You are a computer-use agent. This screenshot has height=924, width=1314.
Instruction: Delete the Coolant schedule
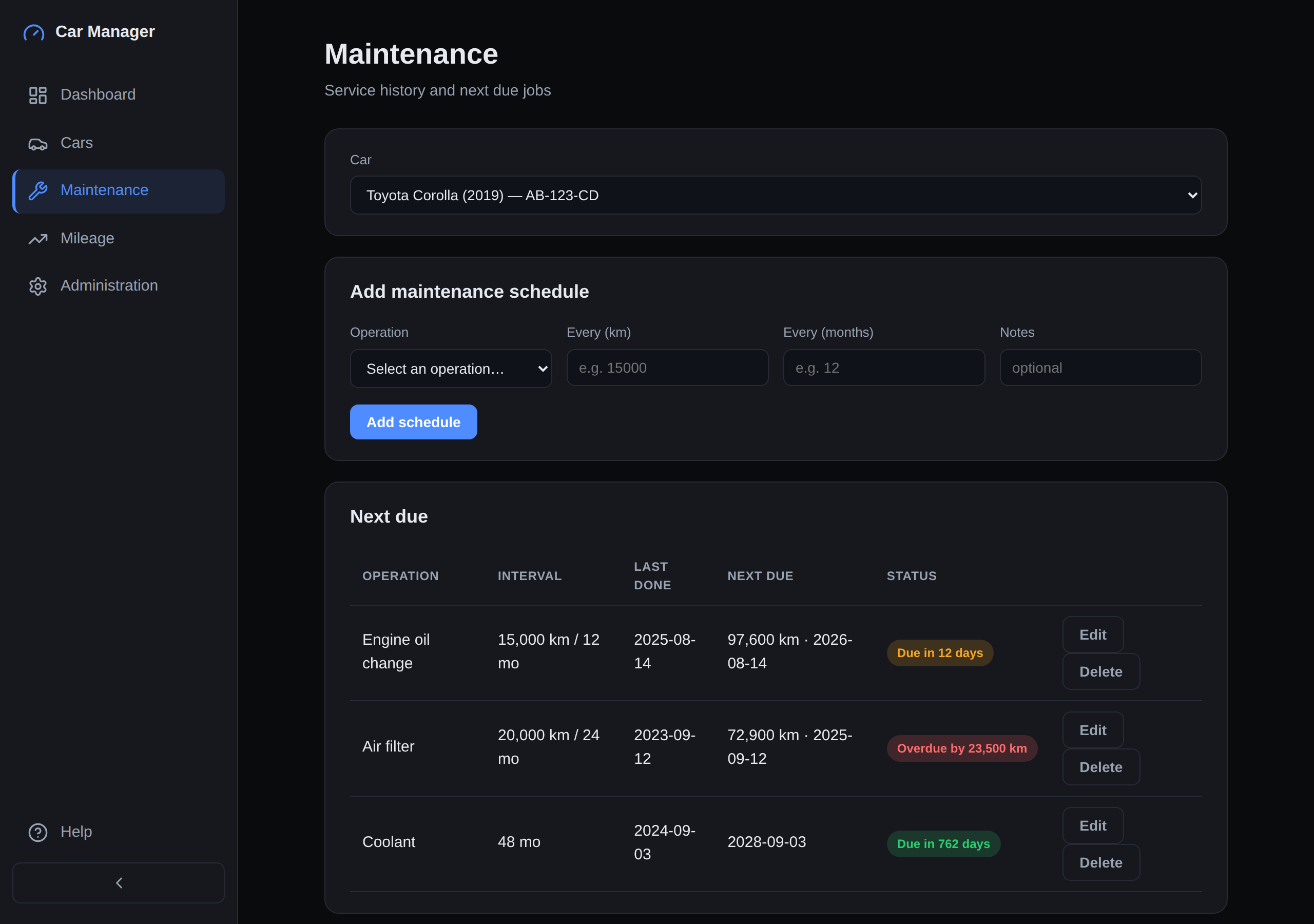point(1100,863)
